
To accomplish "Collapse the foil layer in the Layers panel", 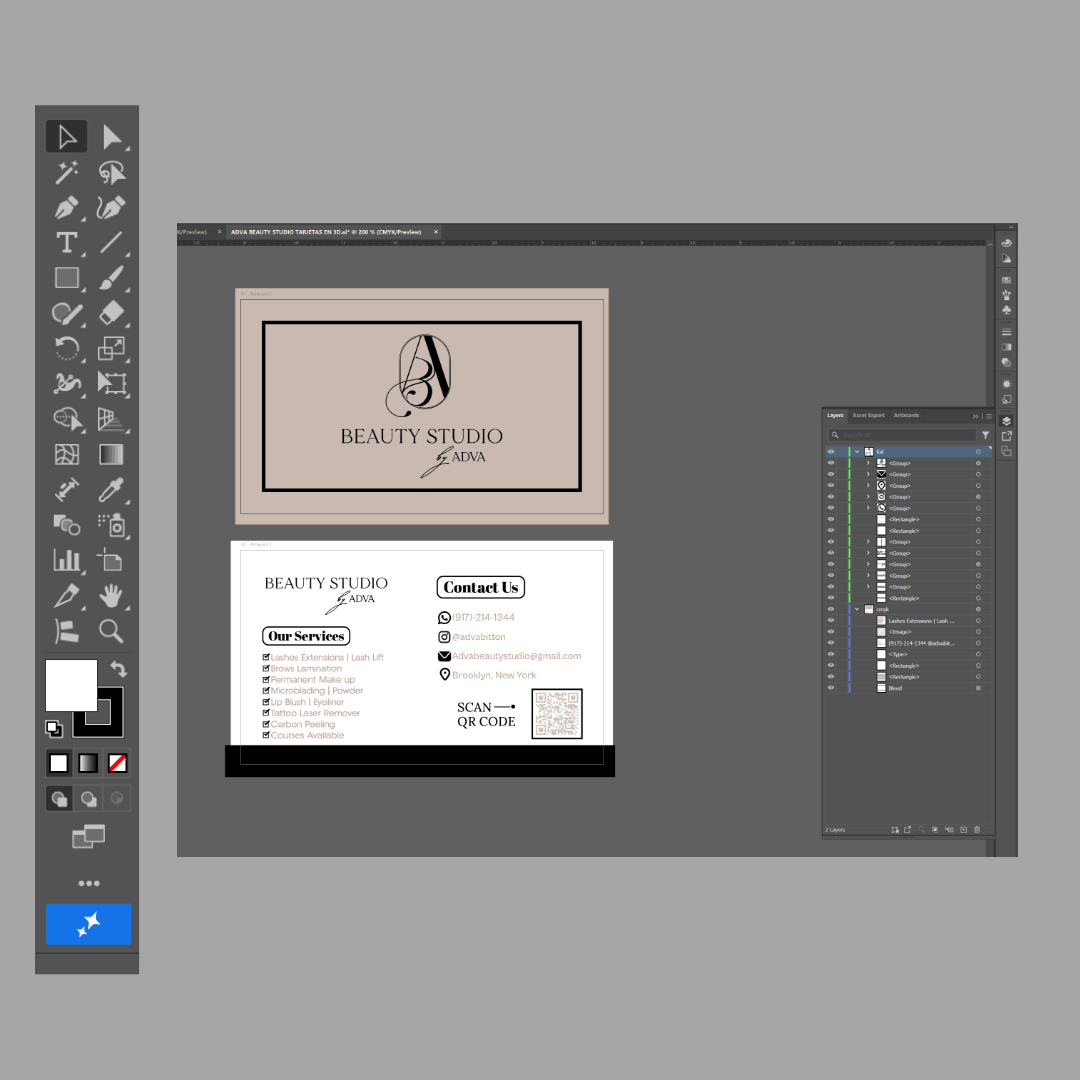I will click(857, 451).
